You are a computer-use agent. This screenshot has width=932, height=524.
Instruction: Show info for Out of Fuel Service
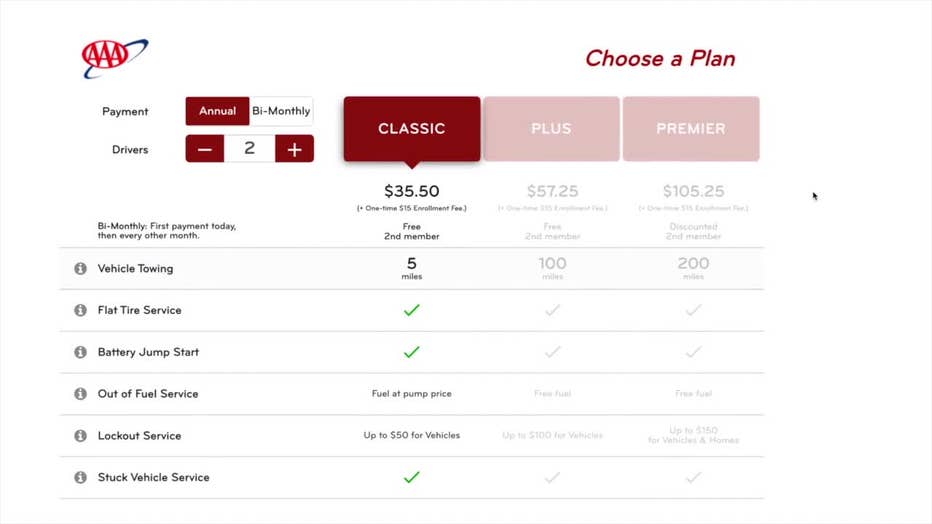tap(80, 394)
